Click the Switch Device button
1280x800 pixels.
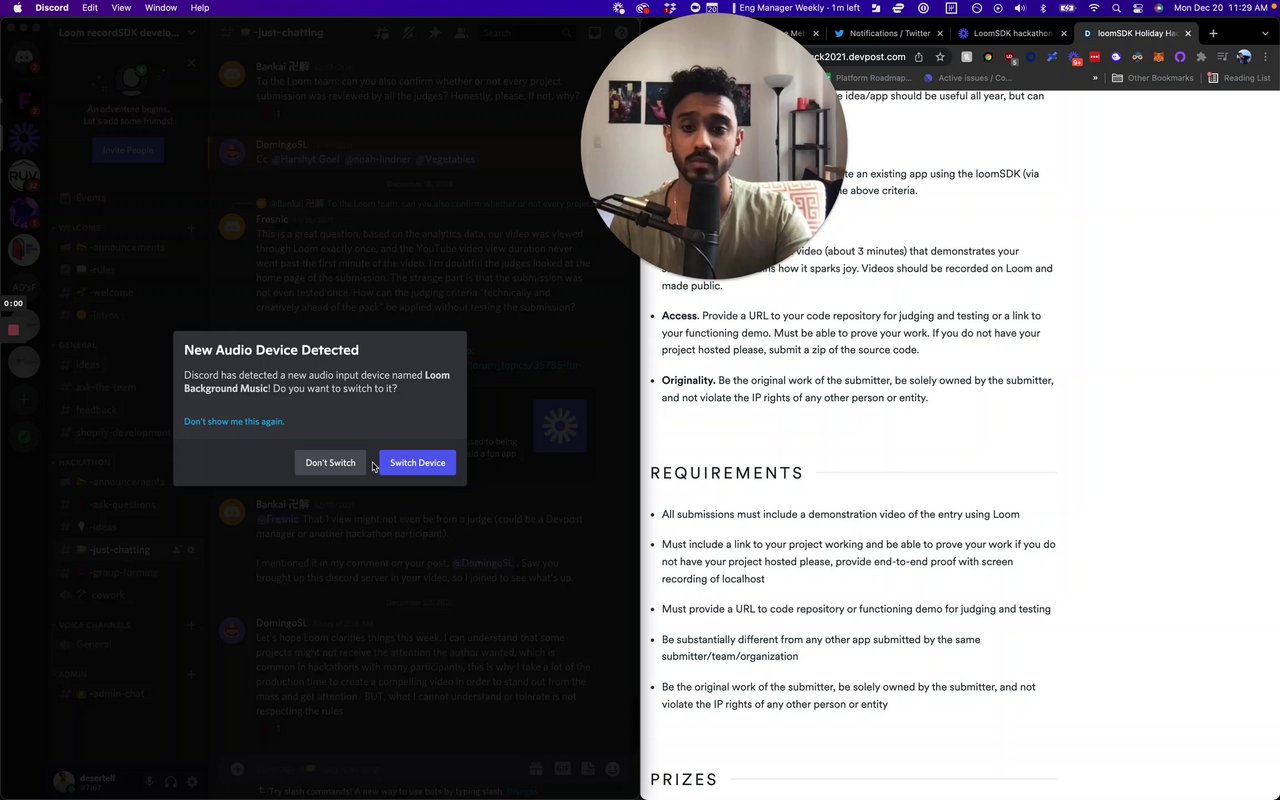(417, 463)
